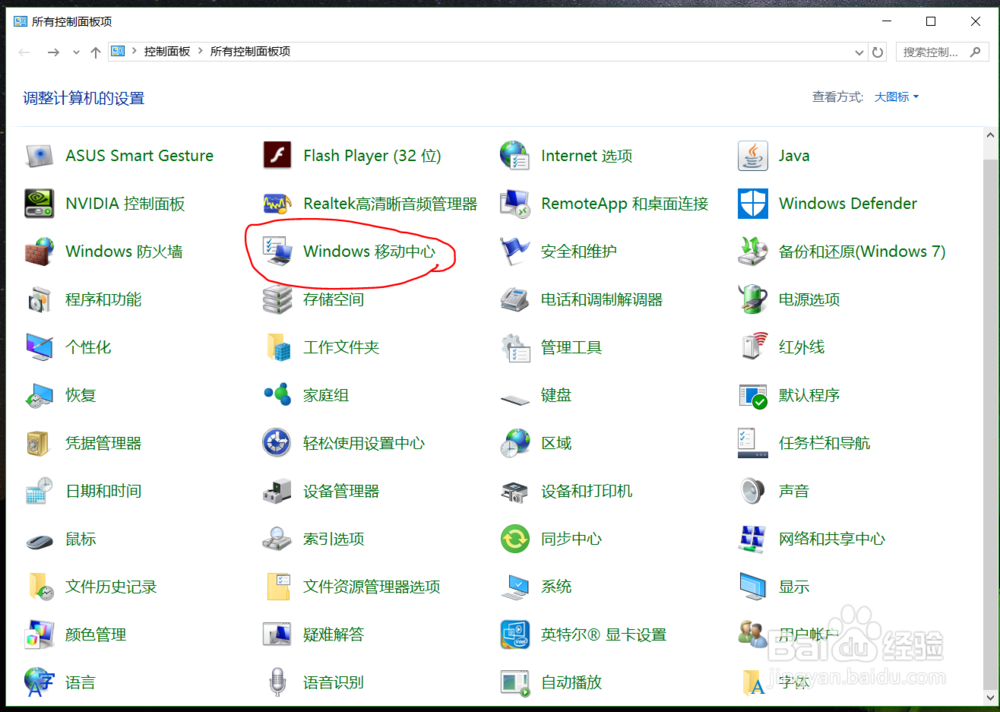The image size is (1000, 712).
Task: Open the 颜色管理 item label
Action: pyautogui.click(x=96, y=634)
